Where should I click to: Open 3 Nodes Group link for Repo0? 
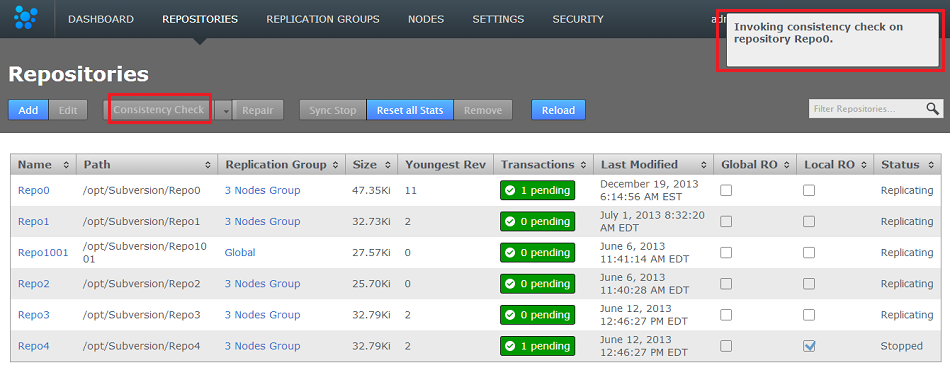coord(262,190)
